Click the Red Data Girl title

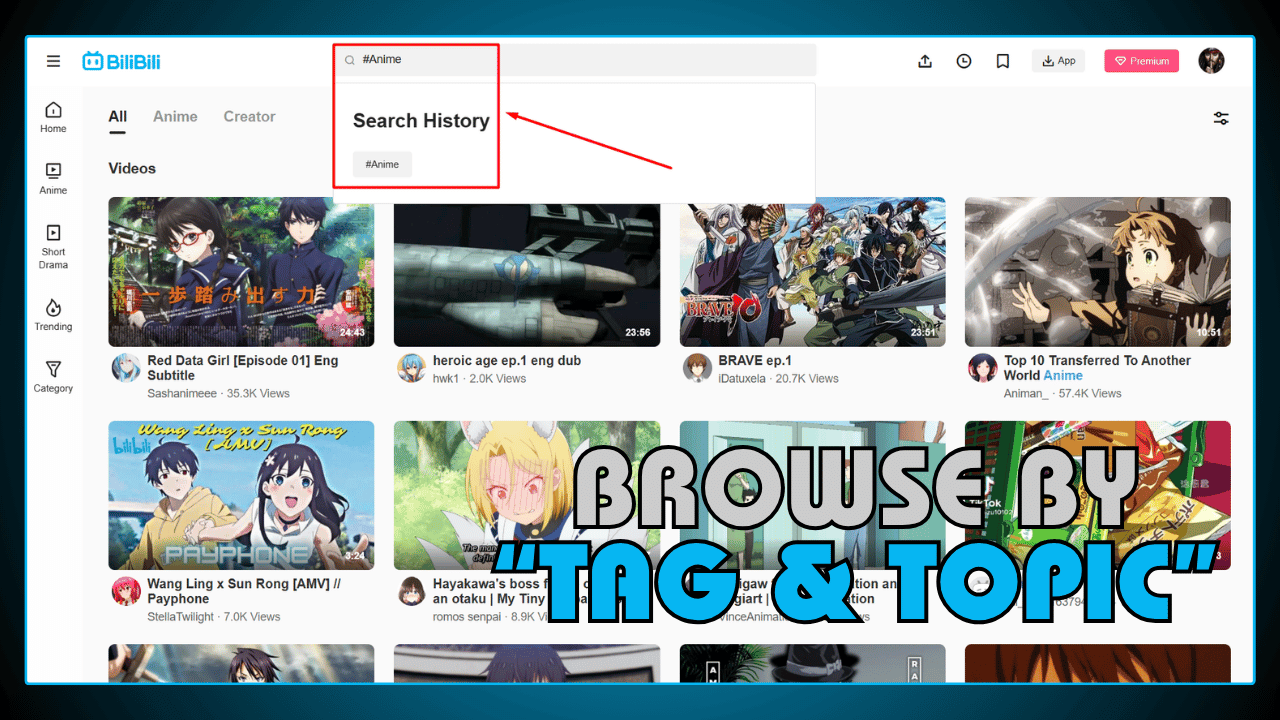pos(243,368)
